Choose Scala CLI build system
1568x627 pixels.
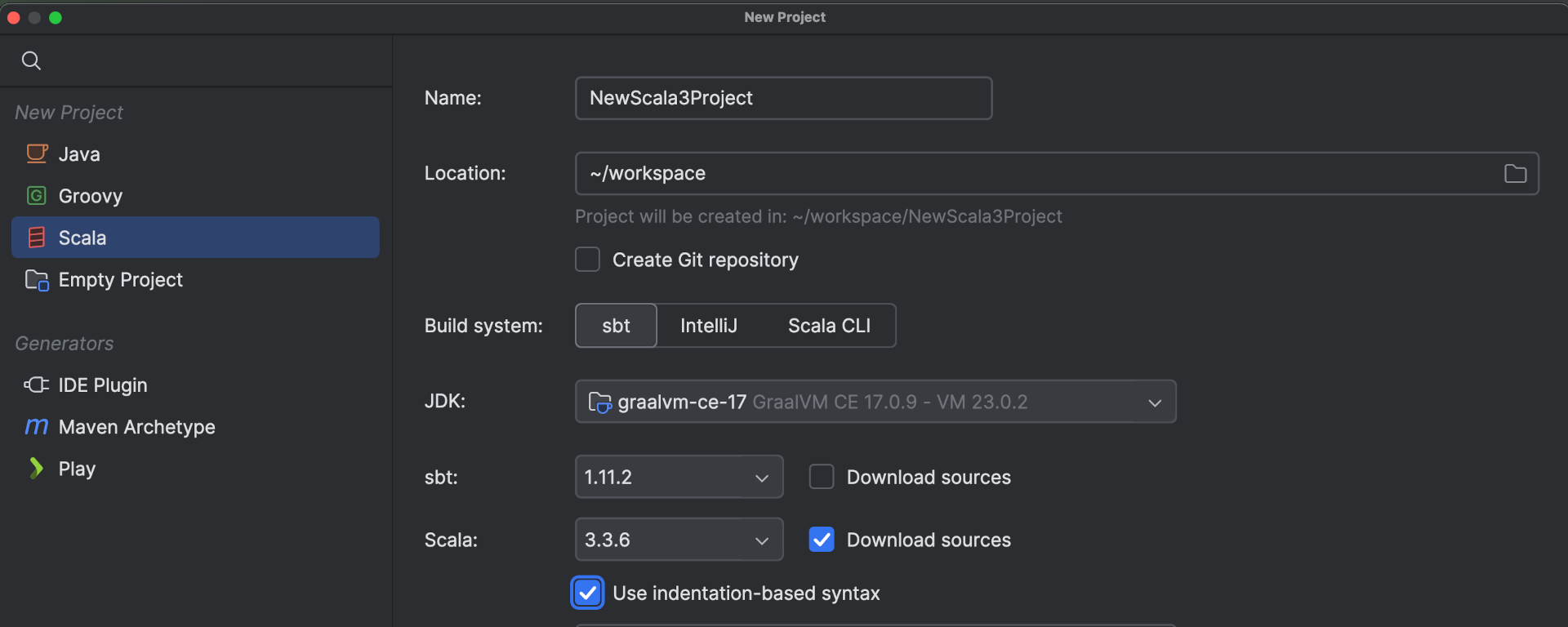coord(829,326)
